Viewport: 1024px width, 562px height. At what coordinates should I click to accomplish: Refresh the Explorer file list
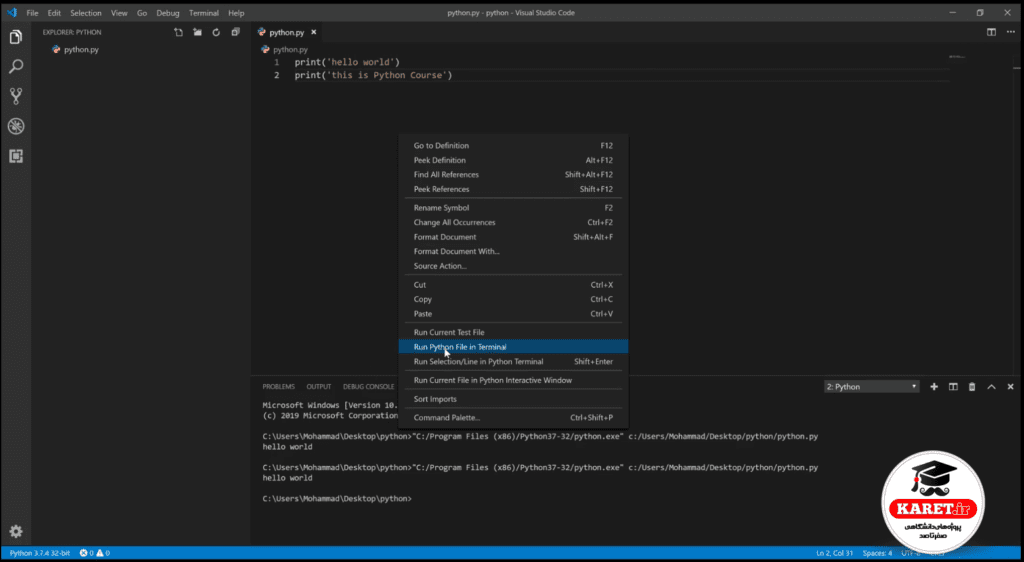pos(216,32)
